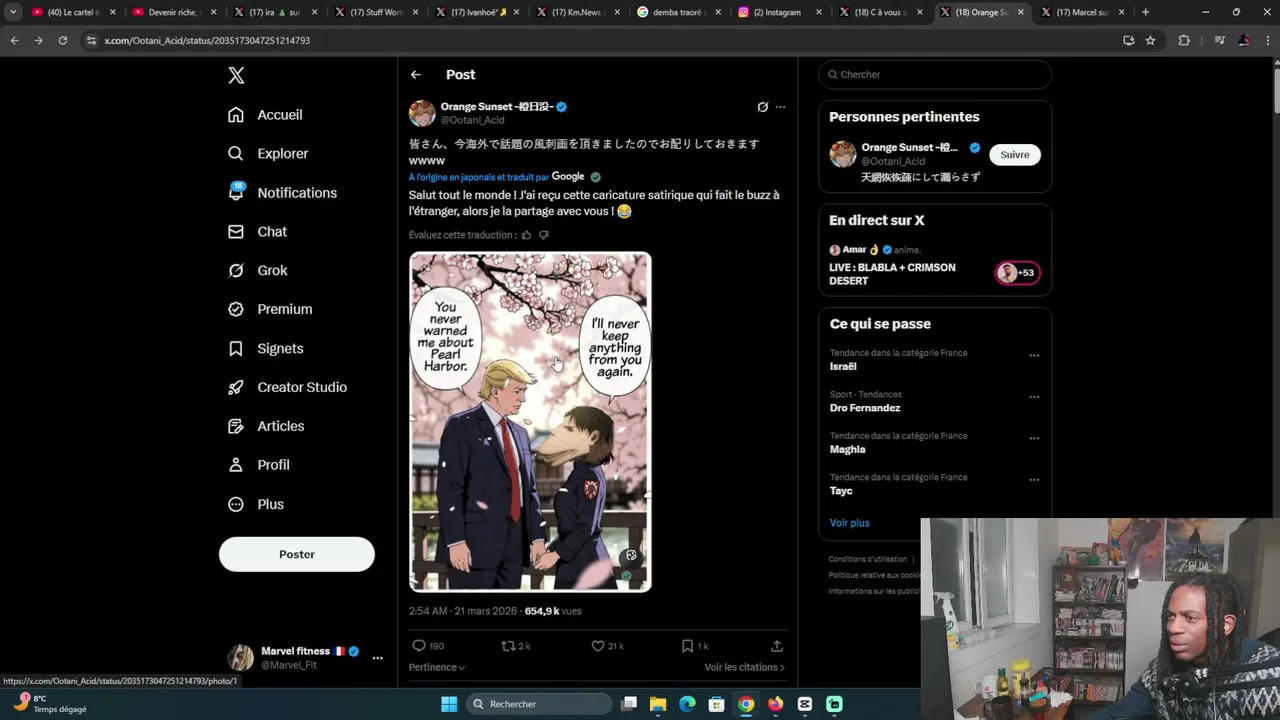1280x720 pixels.
Task: Click the X logo in sidebar
Action: tap(236, 75)
